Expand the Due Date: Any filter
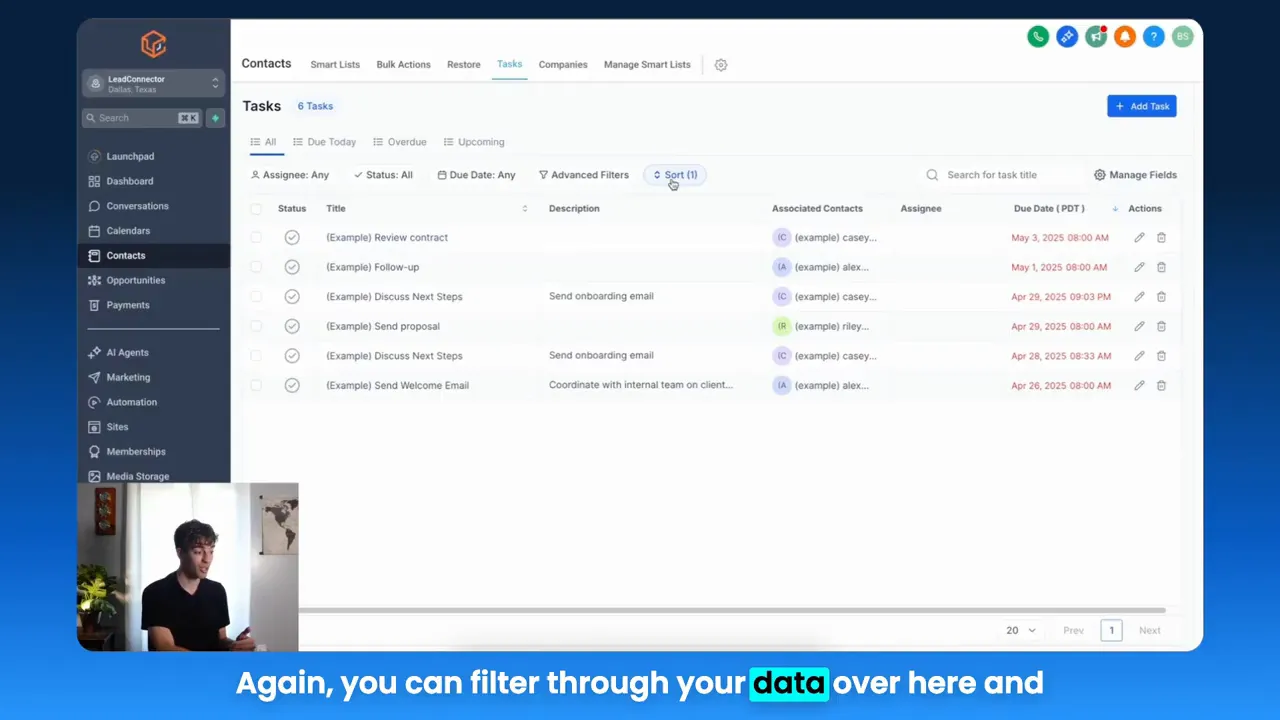 [476, 174]
